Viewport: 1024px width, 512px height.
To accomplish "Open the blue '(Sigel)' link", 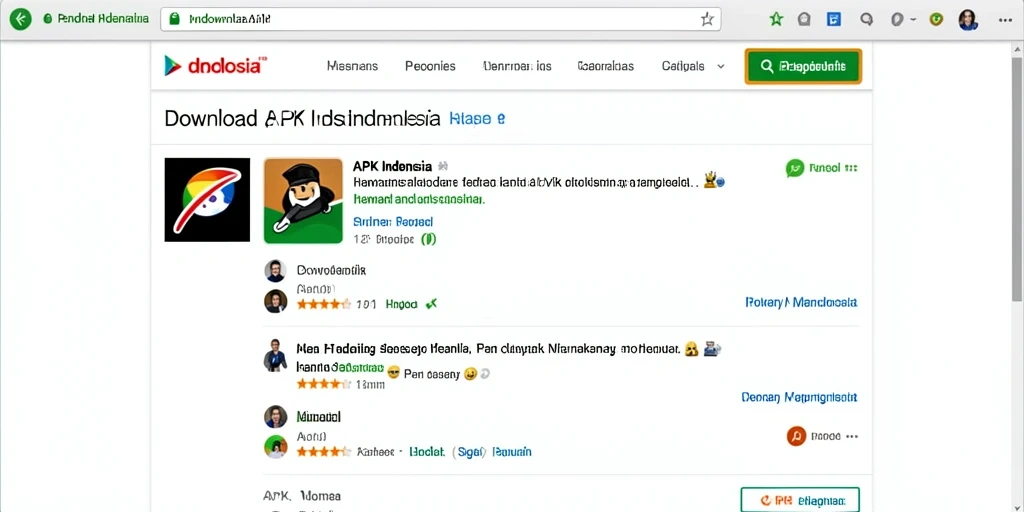I will [470, 451].
